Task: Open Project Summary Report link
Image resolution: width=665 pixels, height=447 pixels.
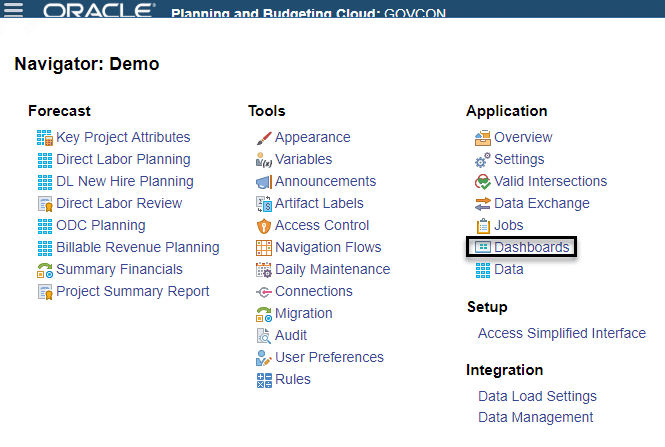Action: (x=133, y=291)
